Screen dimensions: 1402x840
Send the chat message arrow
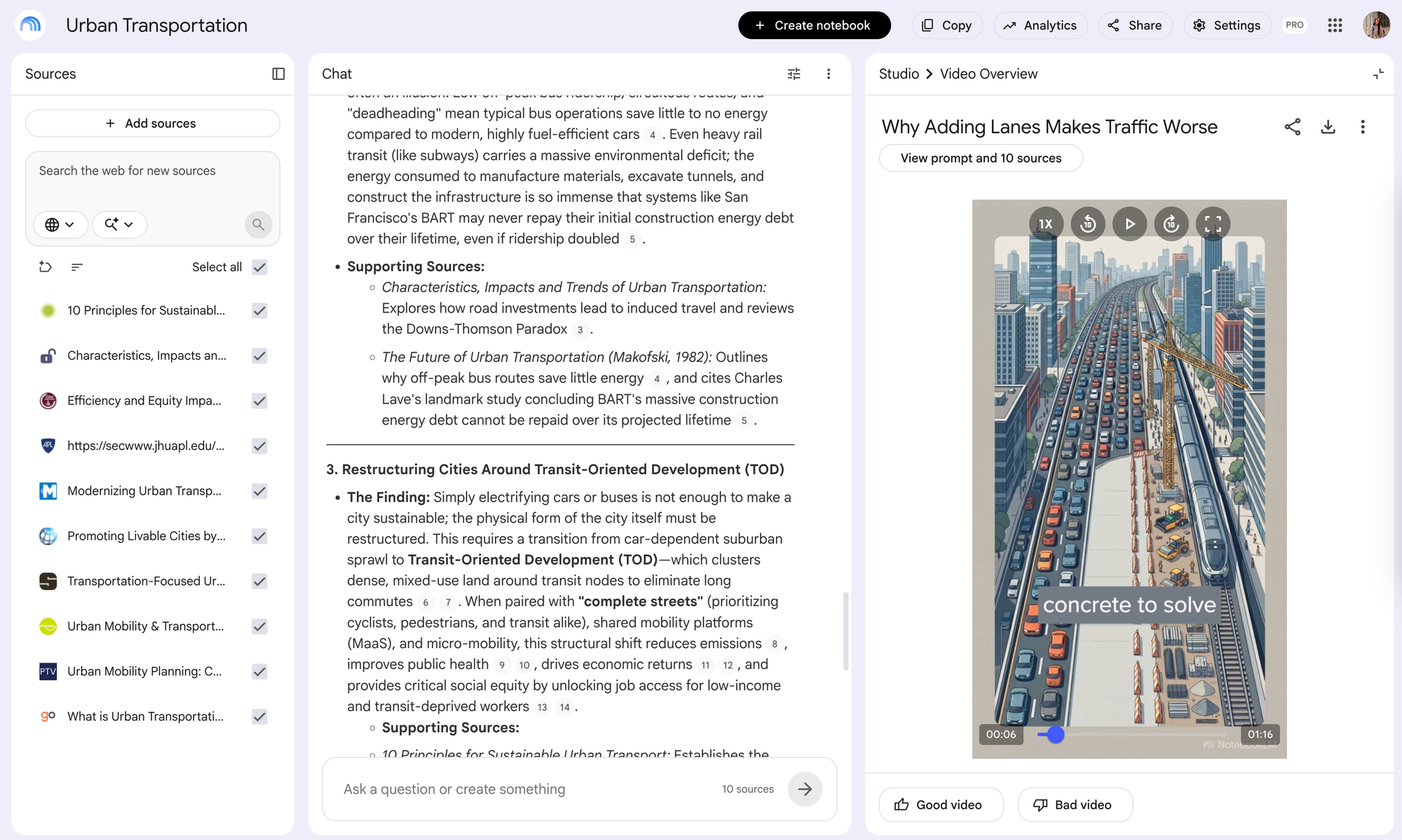point(805,789)
